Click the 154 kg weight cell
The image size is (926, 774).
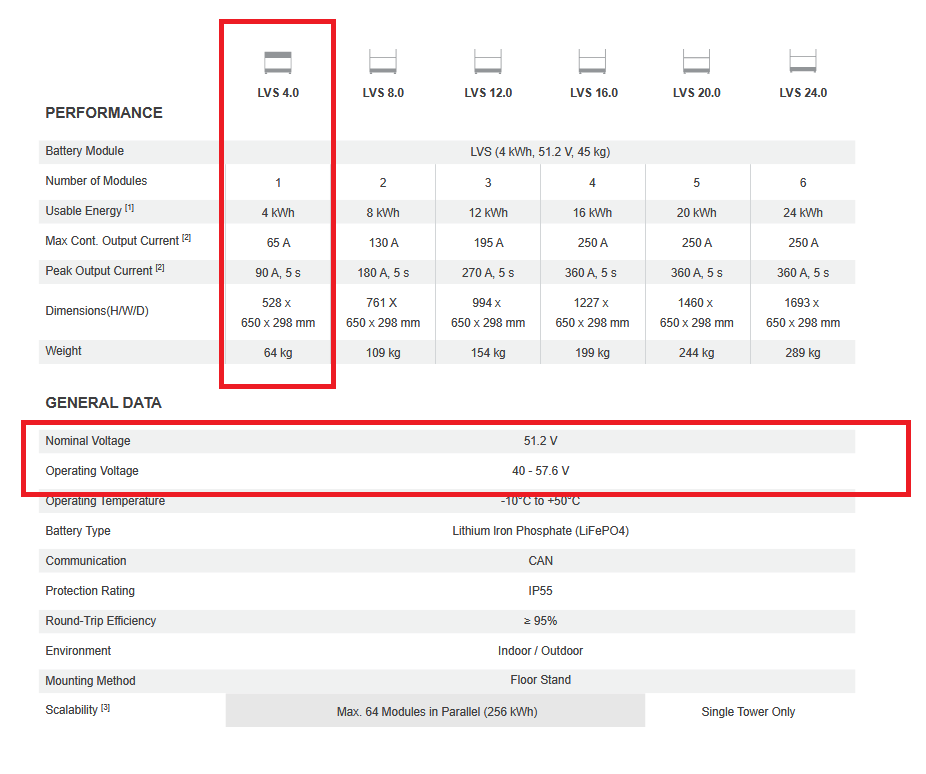tap(488, 352)
